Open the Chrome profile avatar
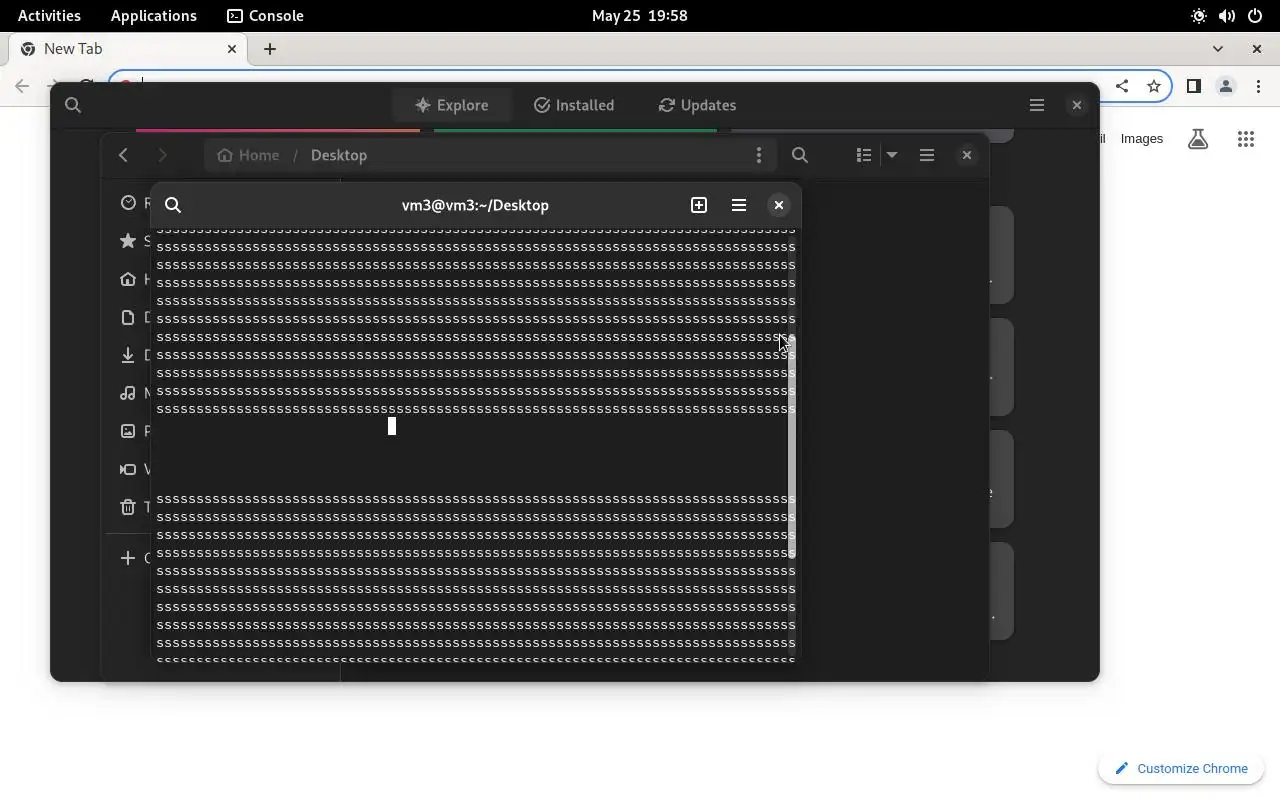Screen dimensions: 1280x800 click(x=1226, y=86)
